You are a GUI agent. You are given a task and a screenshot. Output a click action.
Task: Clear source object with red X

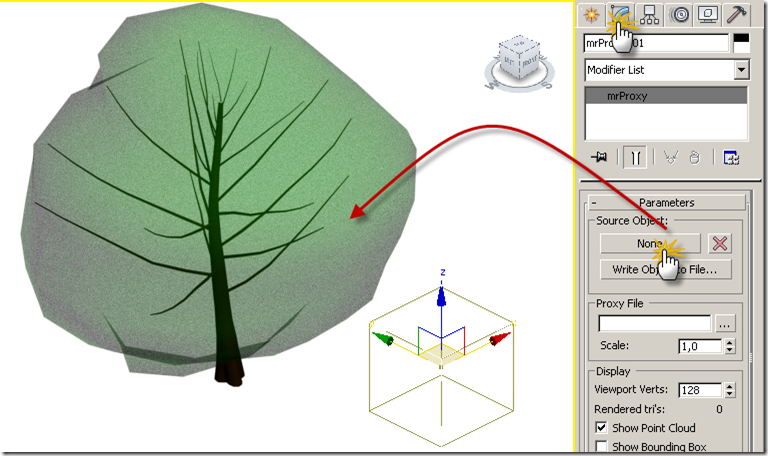[x=720, y=243]
